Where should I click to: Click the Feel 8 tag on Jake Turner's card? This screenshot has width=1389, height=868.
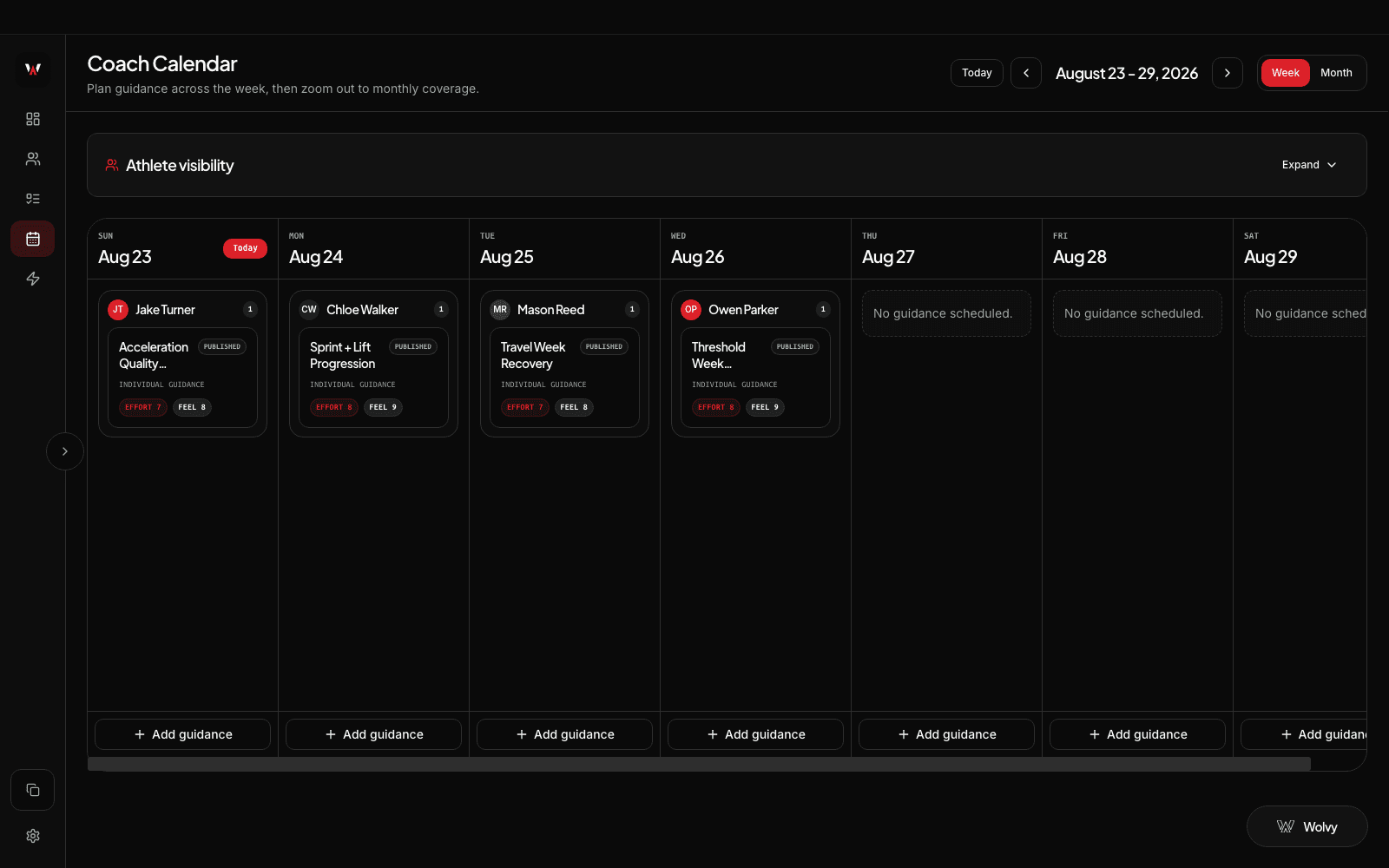pos(192,407)
